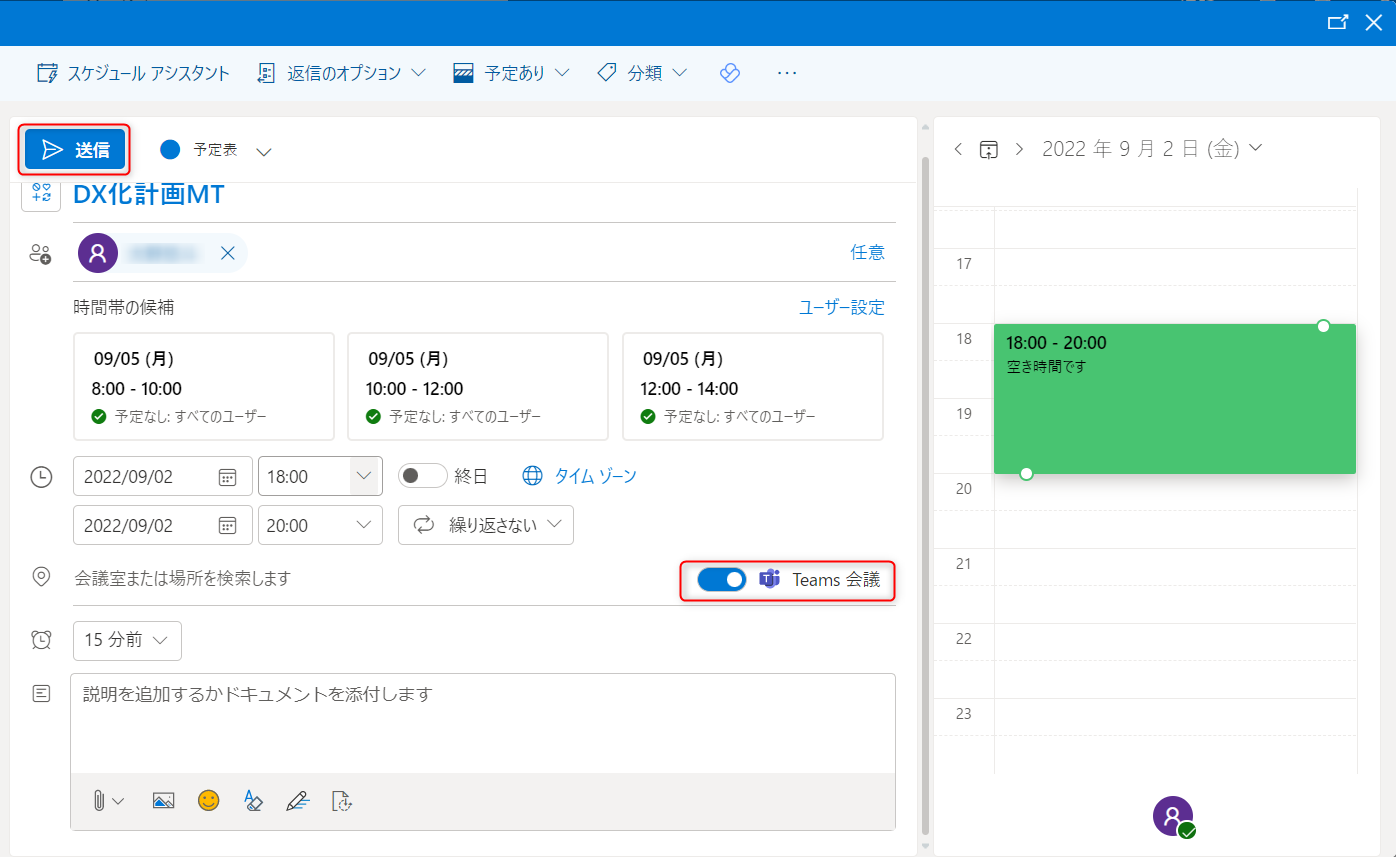Jump to today using calendar icon
Image resolution: width=1396 pixels, height=857 pixels.
988,149
